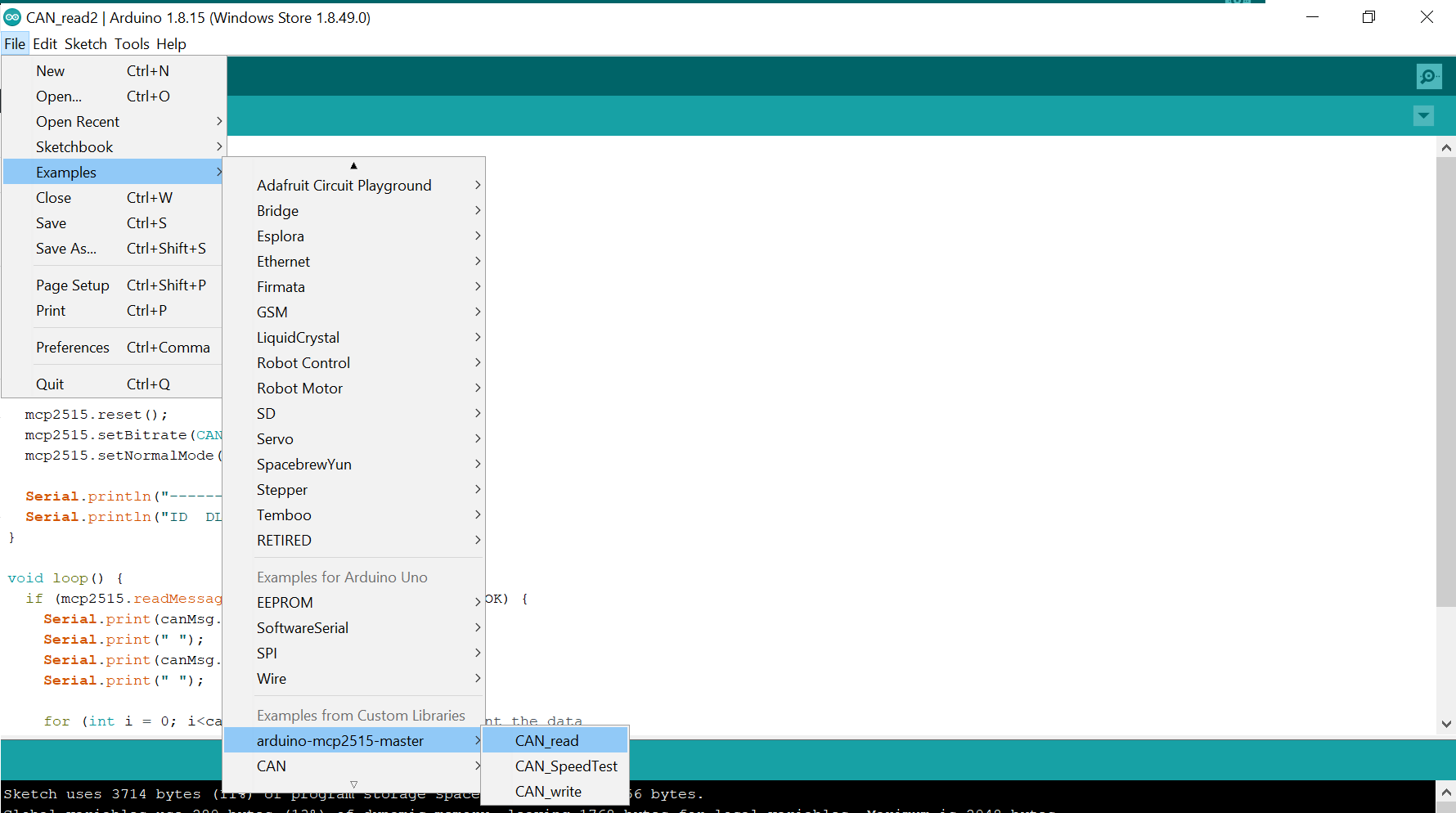Image resolution: width=1456 pixels, height=813 pixels.
Task: Open the SoftwareSerial examples submenu
Action: [x=354, y=628]
